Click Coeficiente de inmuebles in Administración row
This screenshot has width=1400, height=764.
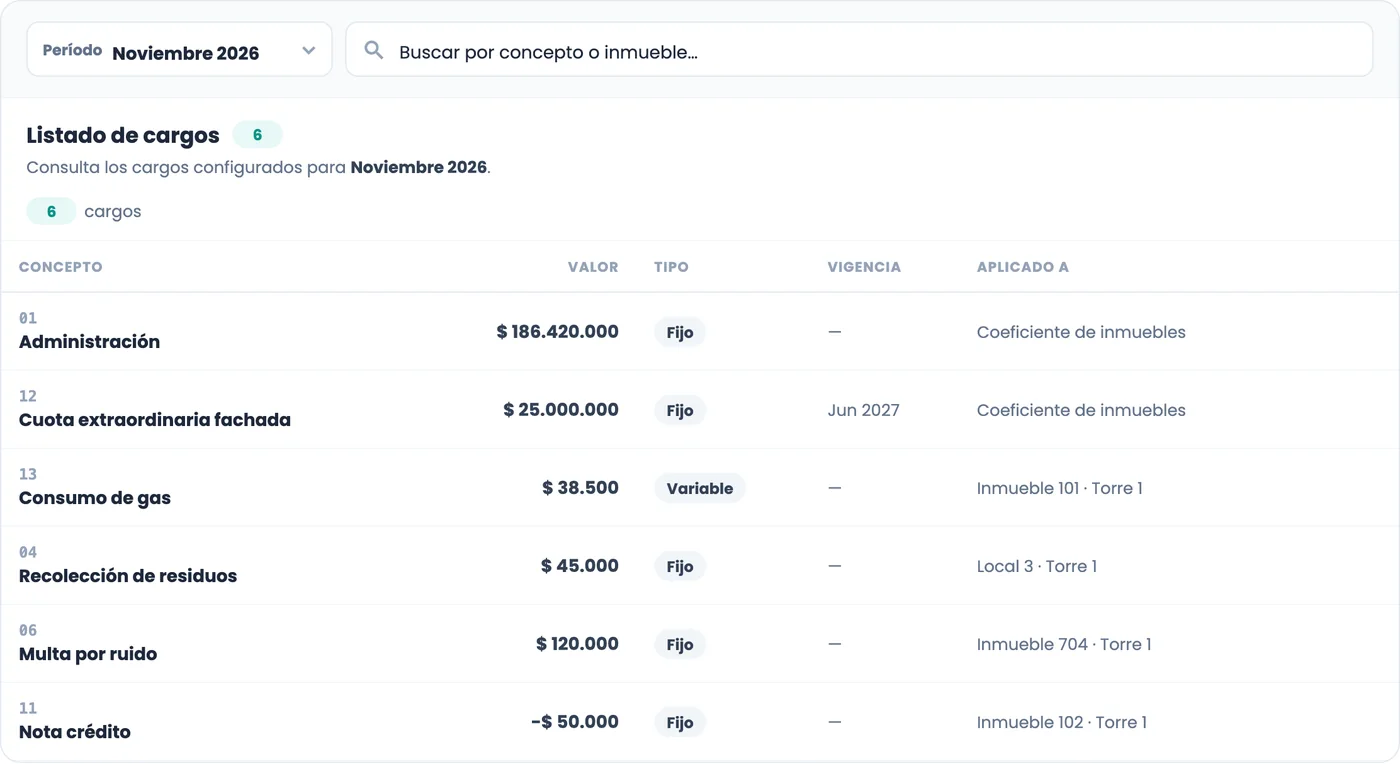click(1081, 332)
